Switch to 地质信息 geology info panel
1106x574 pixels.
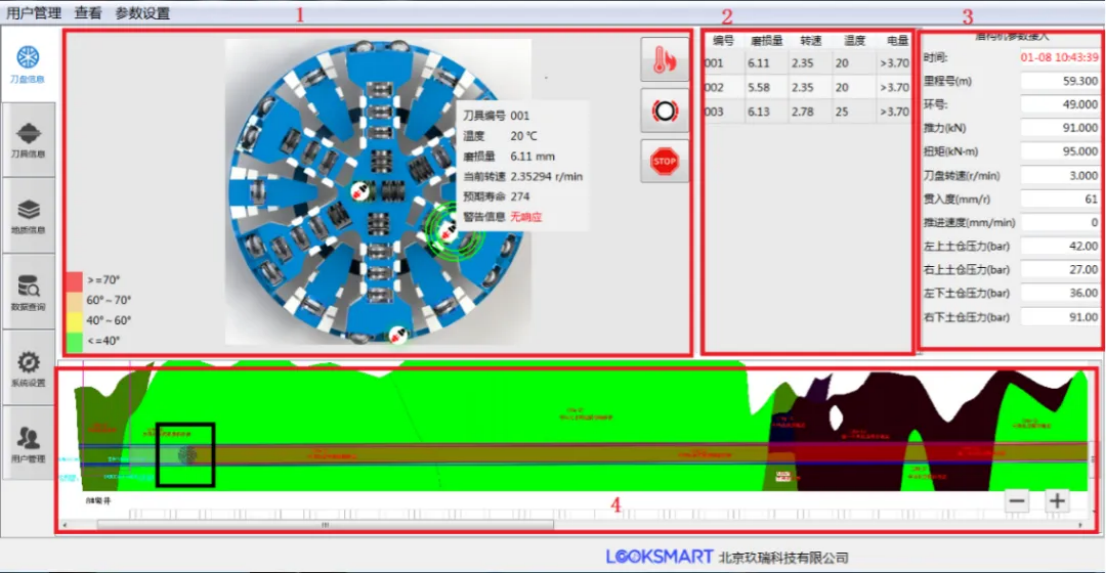tap(28, 215)
